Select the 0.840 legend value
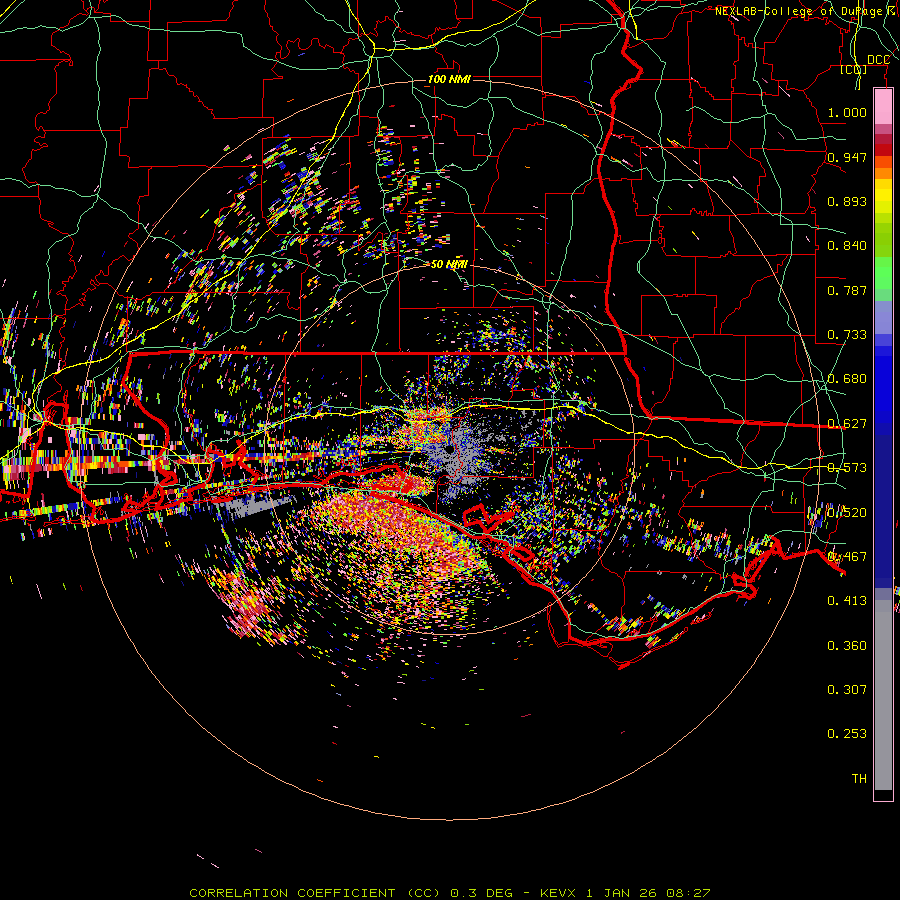This screenshot has height=900, width=900. [x=847, y=246]
